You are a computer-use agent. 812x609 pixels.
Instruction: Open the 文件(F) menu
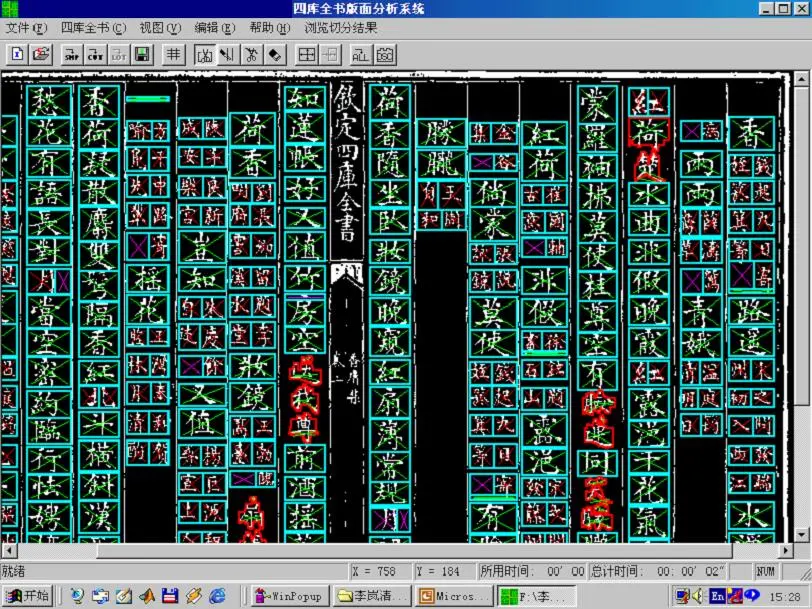pos(26,28)
